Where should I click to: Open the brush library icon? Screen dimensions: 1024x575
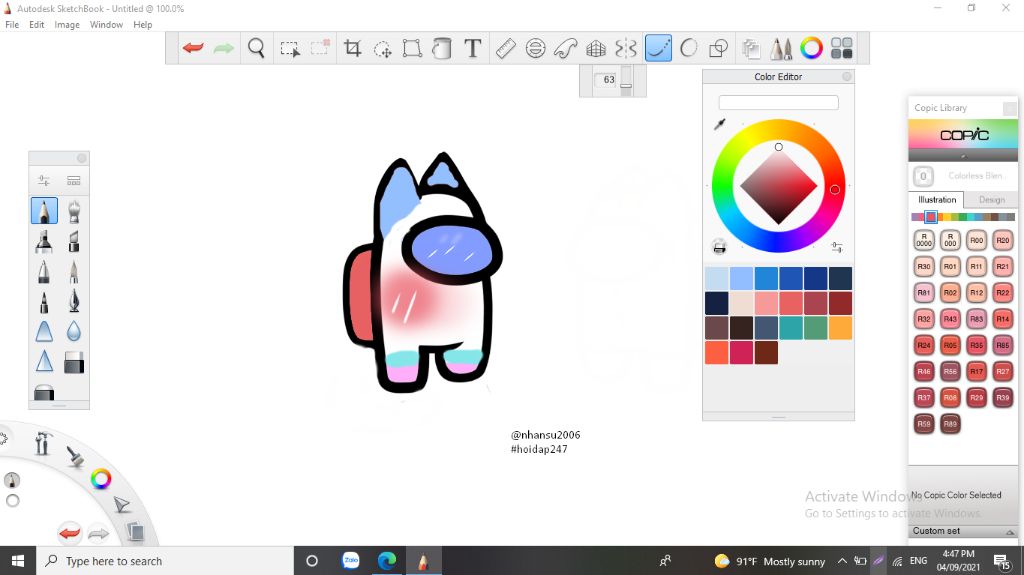click(74, 180)
